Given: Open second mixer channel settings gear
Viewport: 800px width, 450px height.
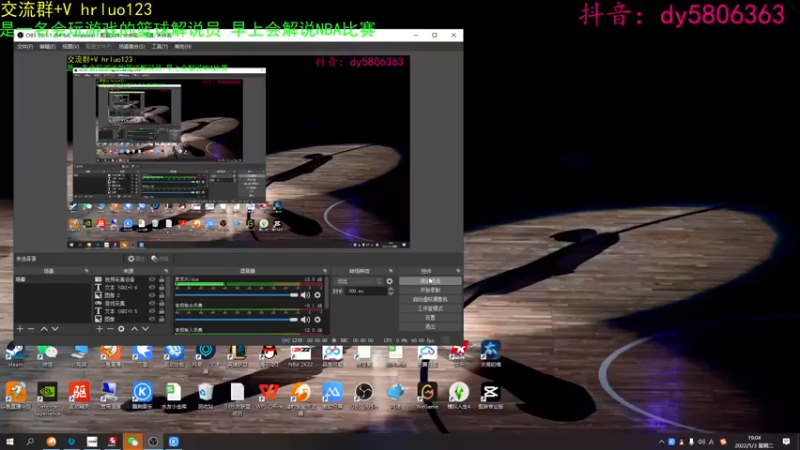Looking at the screenshot, I should click(317, 319).
